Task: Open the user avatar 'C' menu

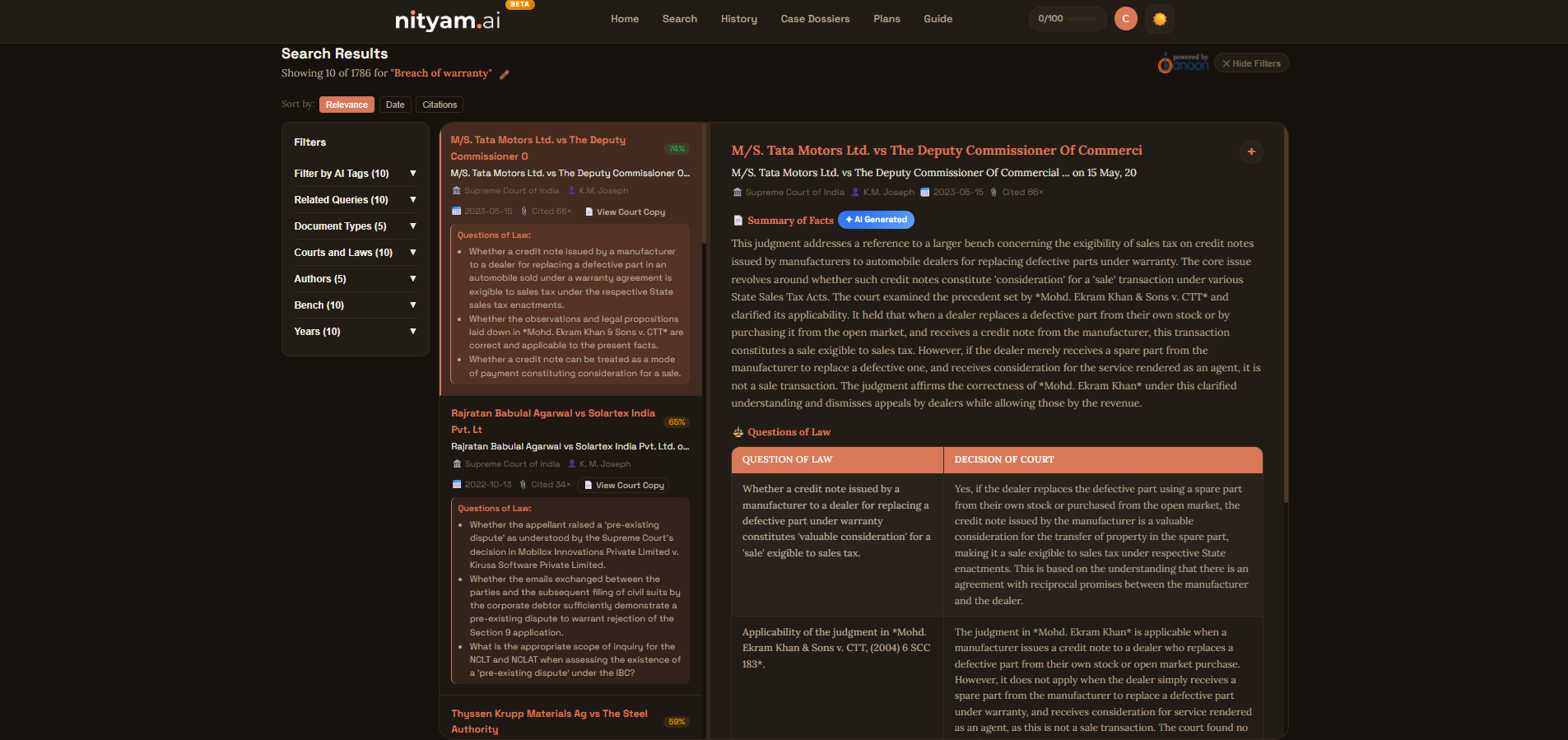Action: tap(1125, 19)
